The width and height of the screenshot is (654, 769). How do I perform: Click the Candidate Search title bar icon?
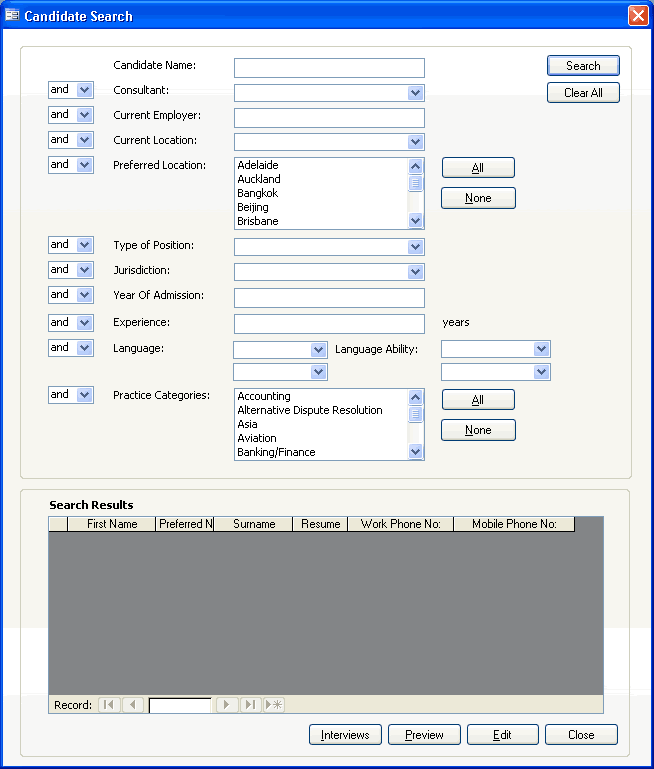(x=12, y=16)
